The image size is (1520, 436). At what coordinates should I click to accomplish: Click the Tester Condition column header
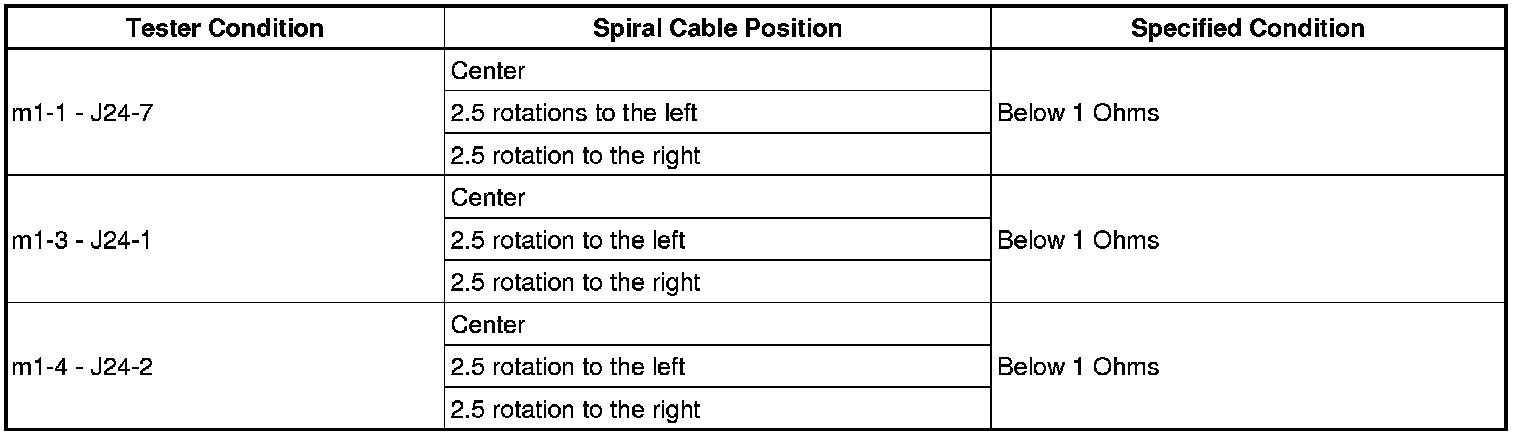coord(225,28)
